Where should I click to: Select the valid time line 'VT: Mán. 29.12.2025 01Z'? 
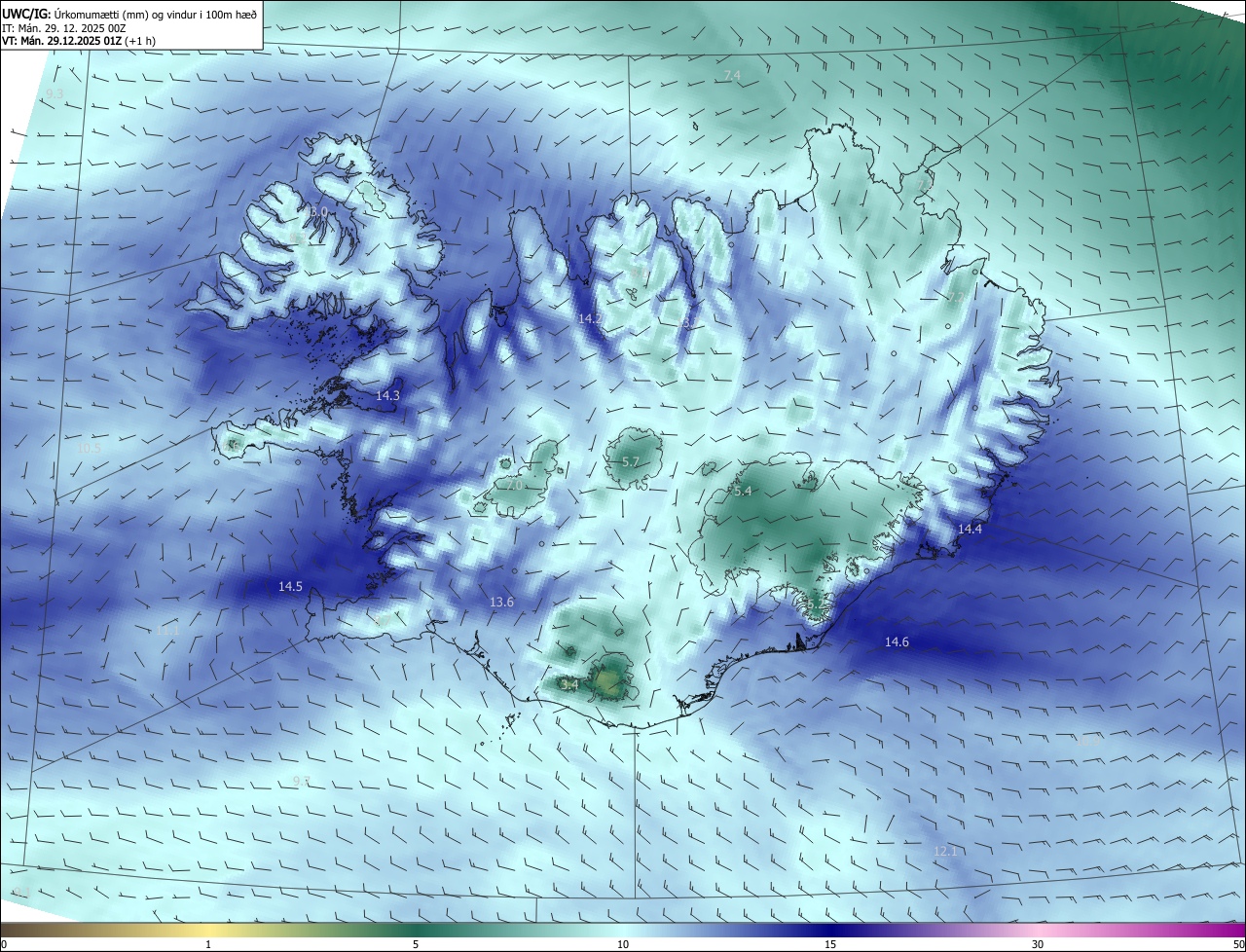click(x=61, y=41)
